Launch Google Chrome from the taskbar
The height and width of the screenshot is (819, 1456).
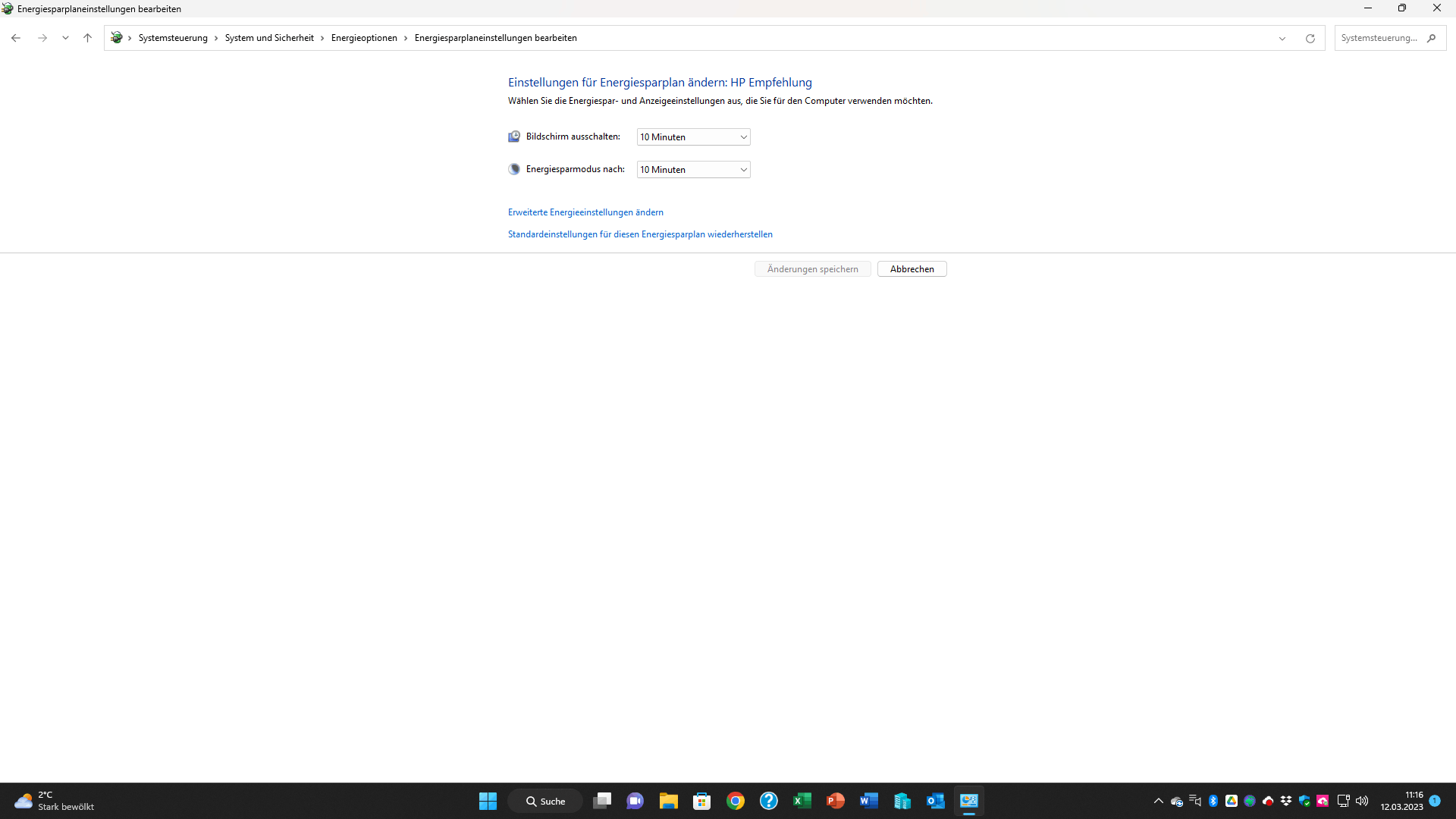pyautogui.click(x=735, y=801)
